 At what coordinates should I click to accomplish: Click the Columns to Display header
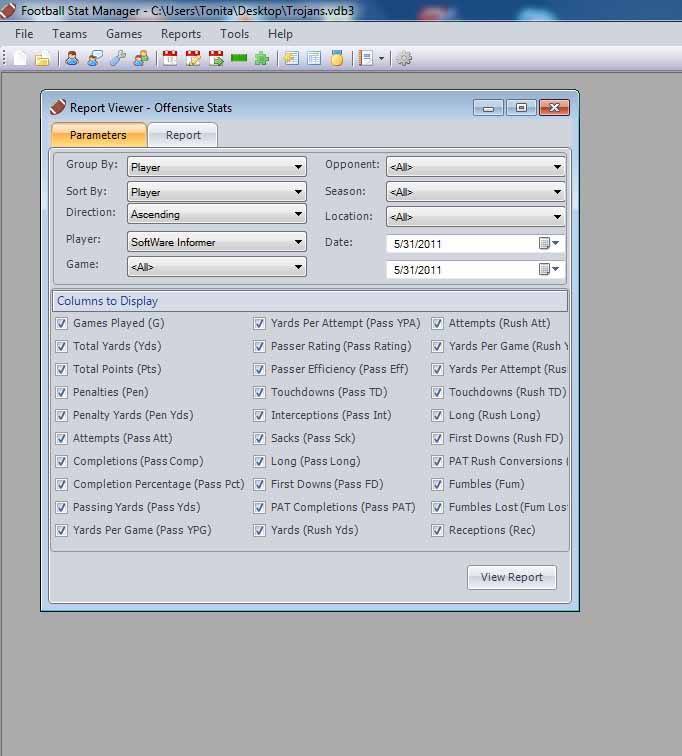310,301
